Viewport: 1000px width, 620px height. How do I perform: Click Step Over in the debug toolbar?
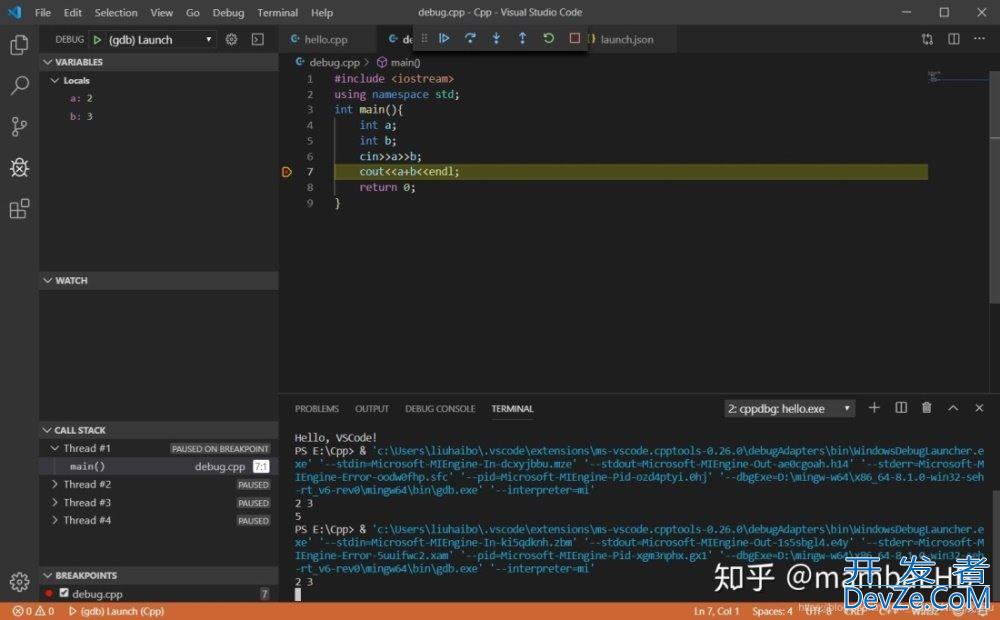[470, 38]
